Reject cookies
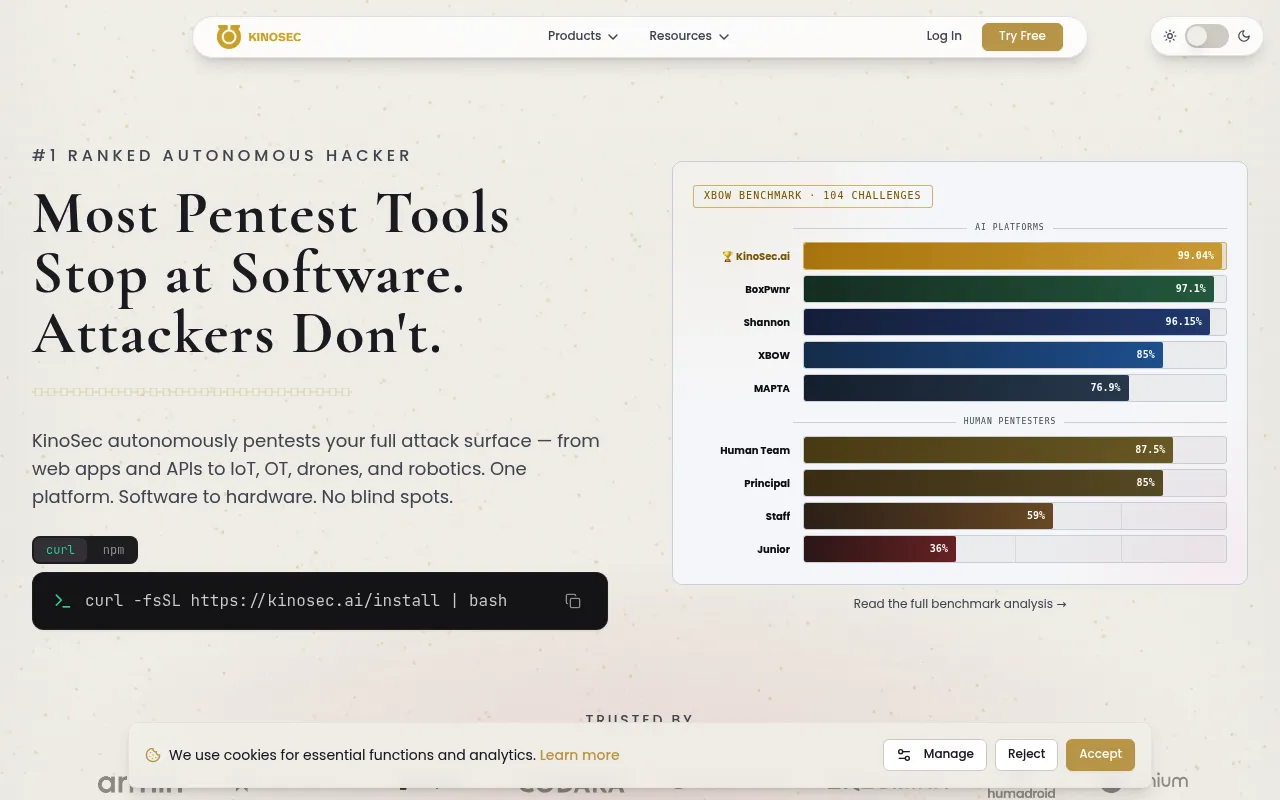The image size is (1280, 800). (1026, 755)
